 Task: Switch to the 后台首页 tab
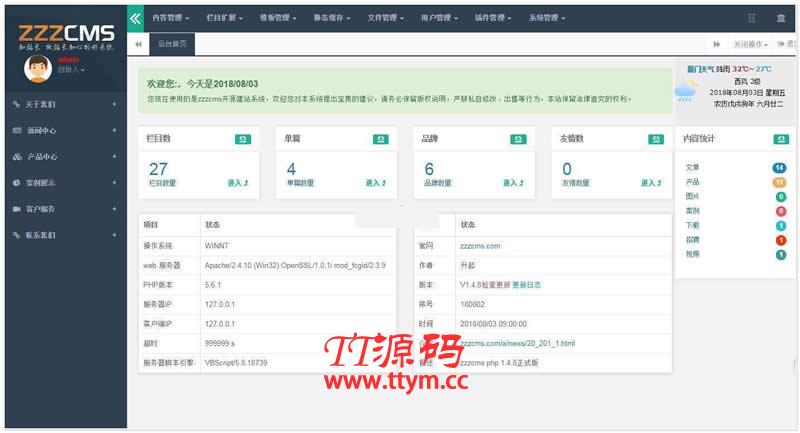(x=172, y=44)
